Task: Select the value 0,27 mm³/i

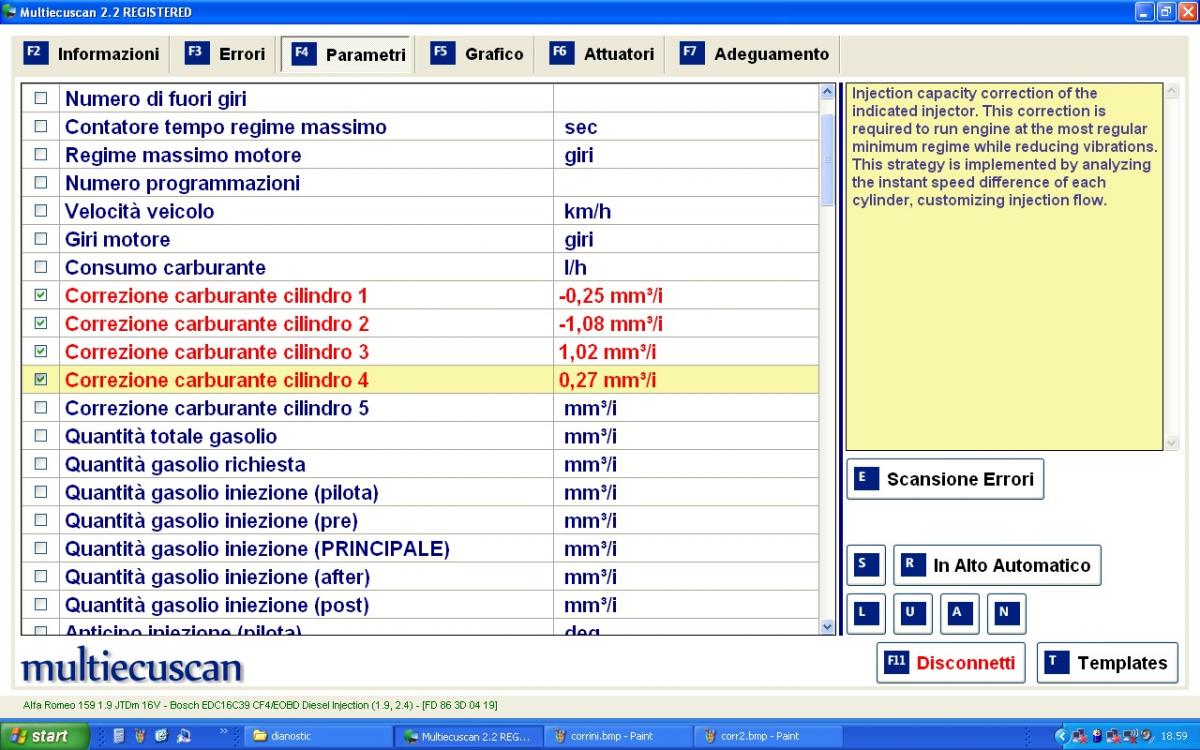Action: tap(607, 380)
